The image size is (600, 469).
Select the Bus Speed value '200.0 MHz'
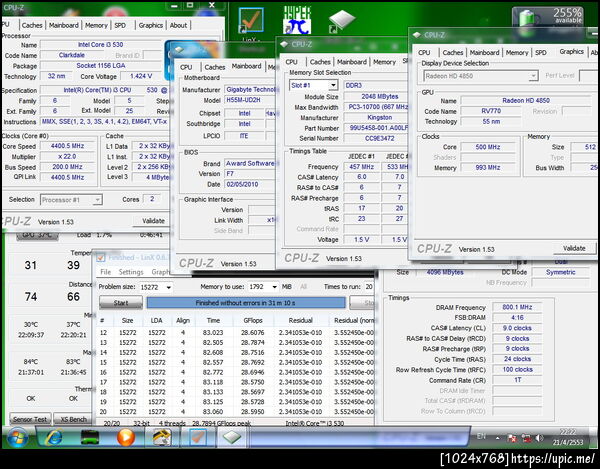point(67,167)
